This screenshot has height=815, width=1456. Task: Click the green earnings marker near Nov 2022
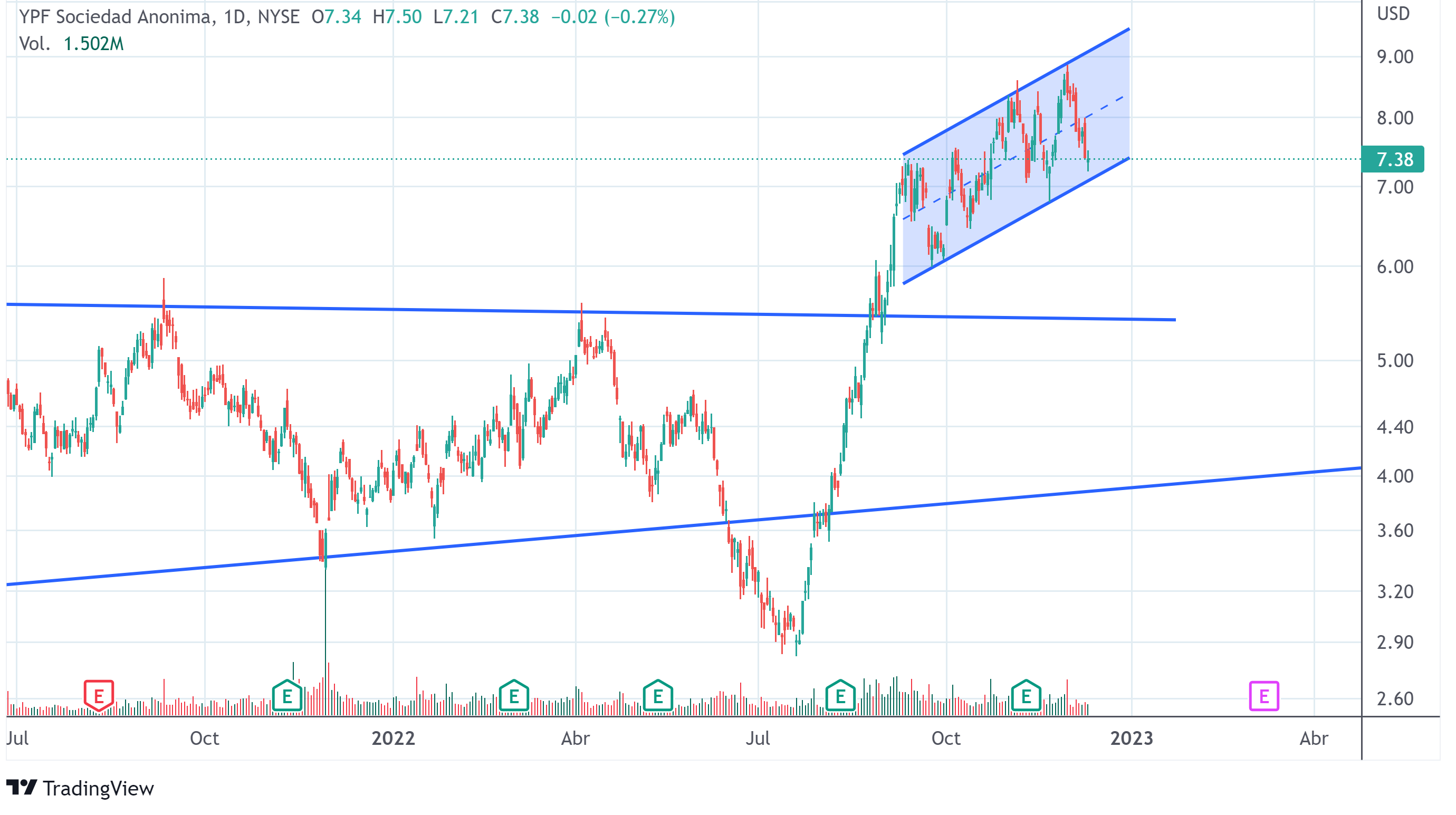point(1027,696)
